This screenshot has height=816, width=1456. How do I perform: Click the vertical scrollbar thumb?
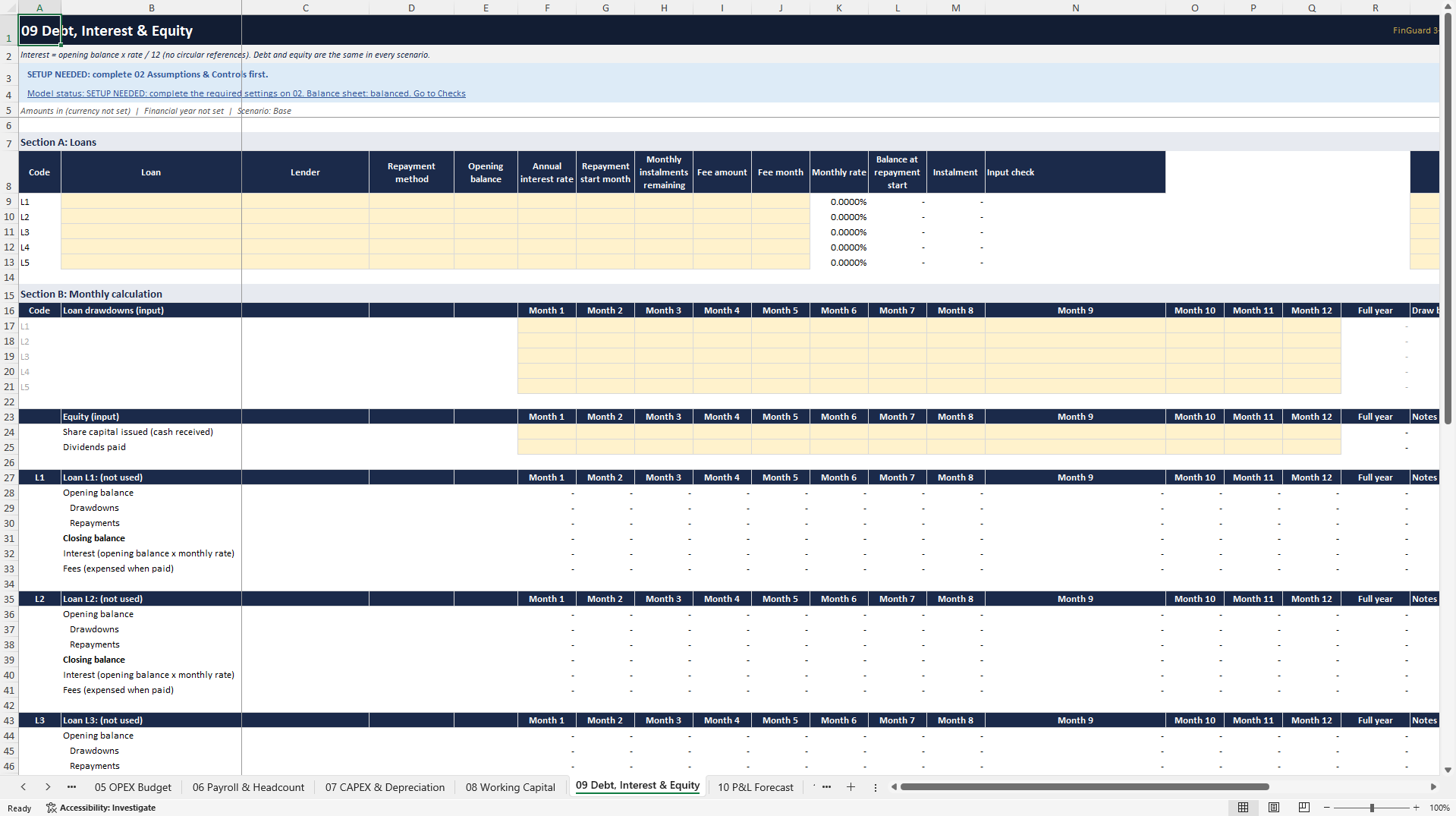[x=1448, y=219]
